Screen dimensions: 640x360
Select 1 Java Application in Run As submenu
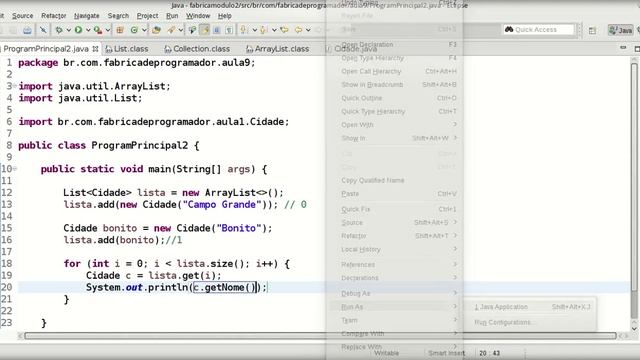click(531, 307)
